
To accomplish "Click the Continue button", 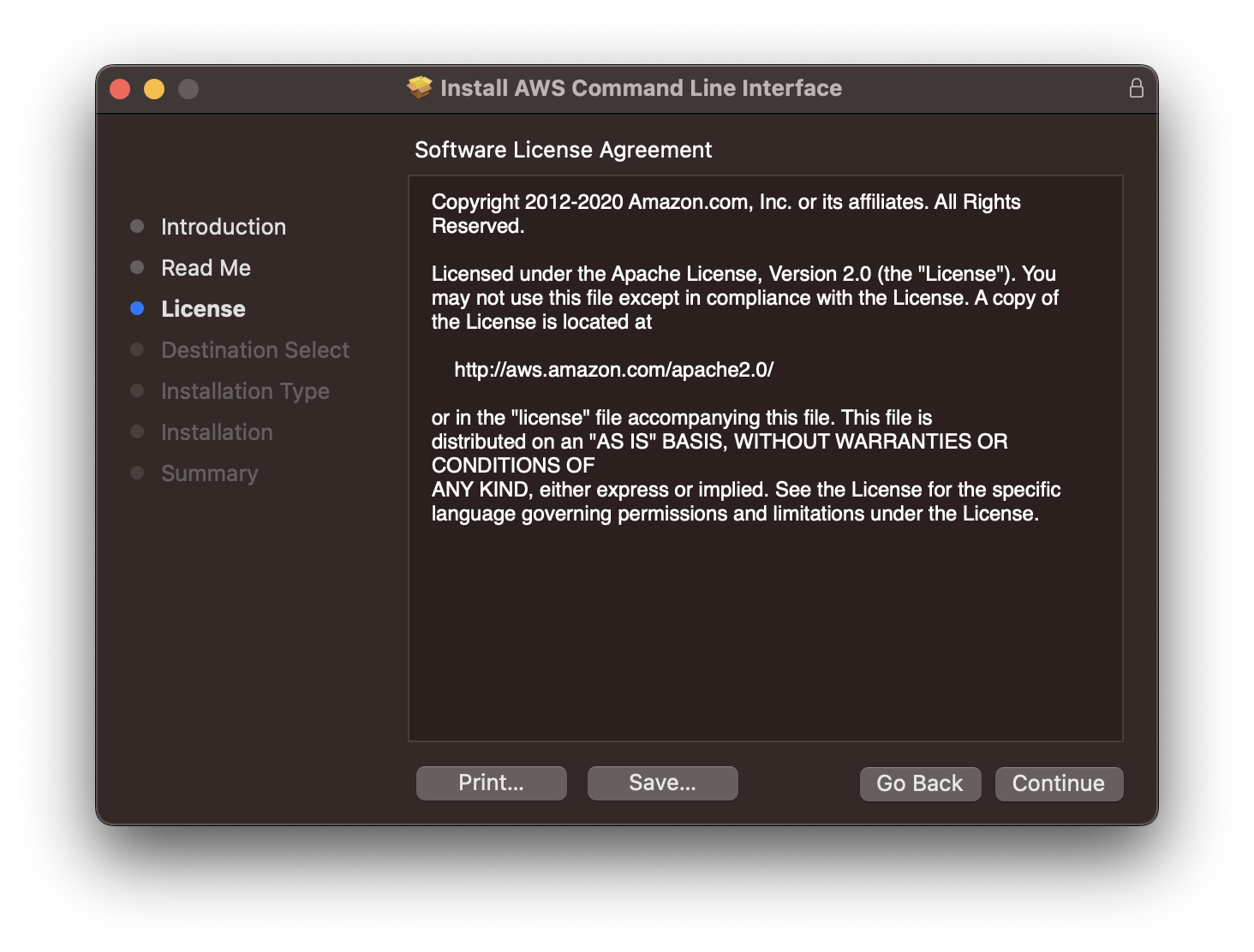I will pyautogui.click(x=1058, y=783).
